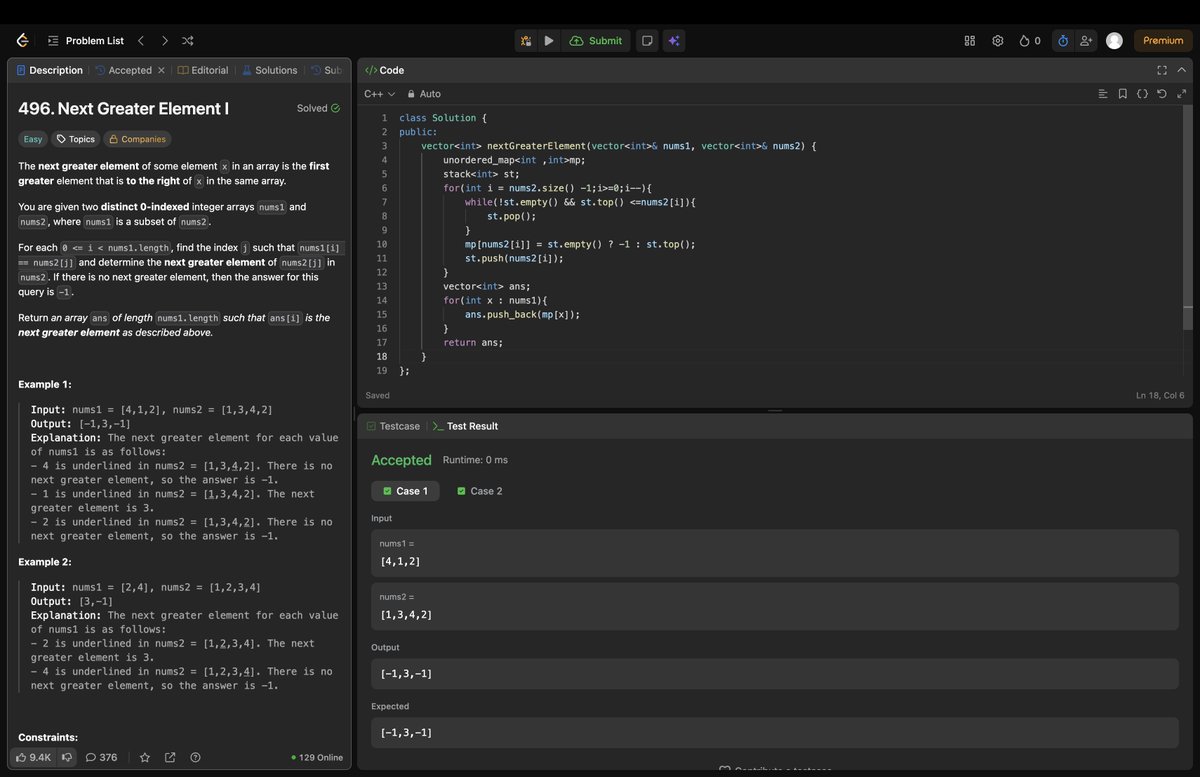The image size is (1200, 777).
Task: Share problem via external link icon
Action: 170,757
